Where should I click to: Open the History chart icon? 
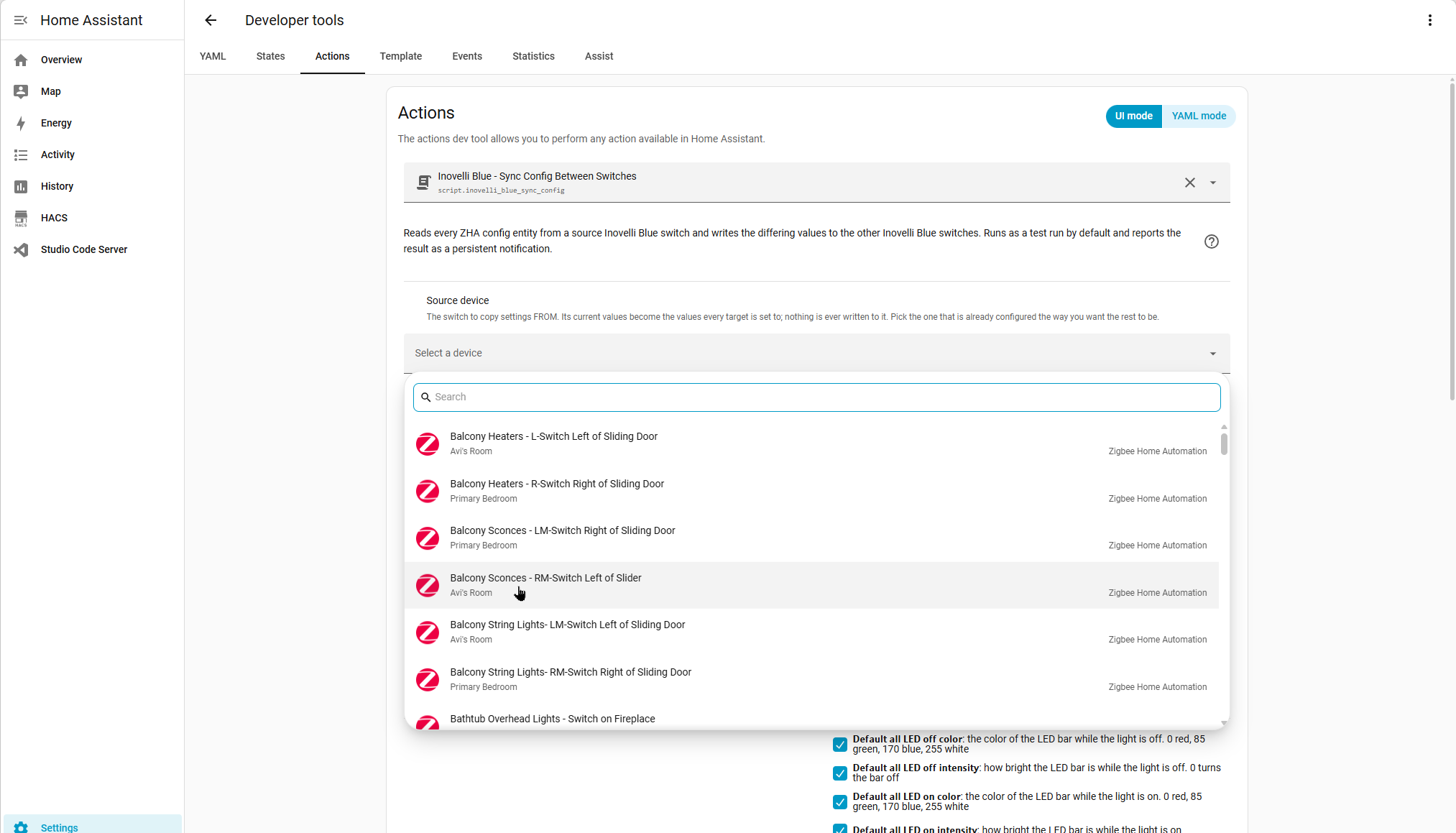[21, 186]
